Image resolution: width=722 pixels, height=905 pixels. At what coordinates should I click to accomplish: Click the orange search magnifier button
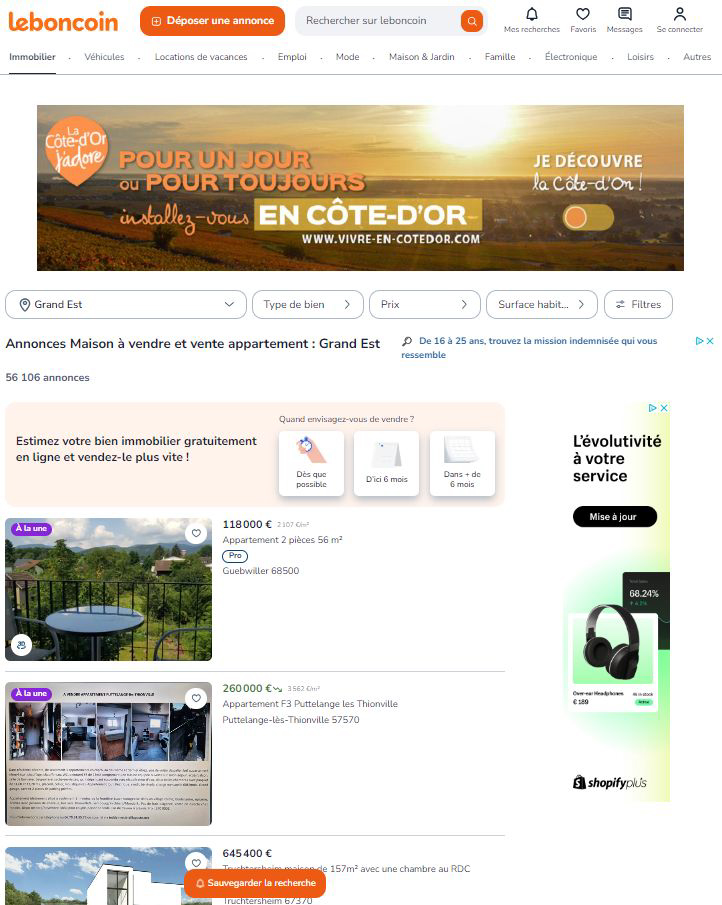point(472,21)
